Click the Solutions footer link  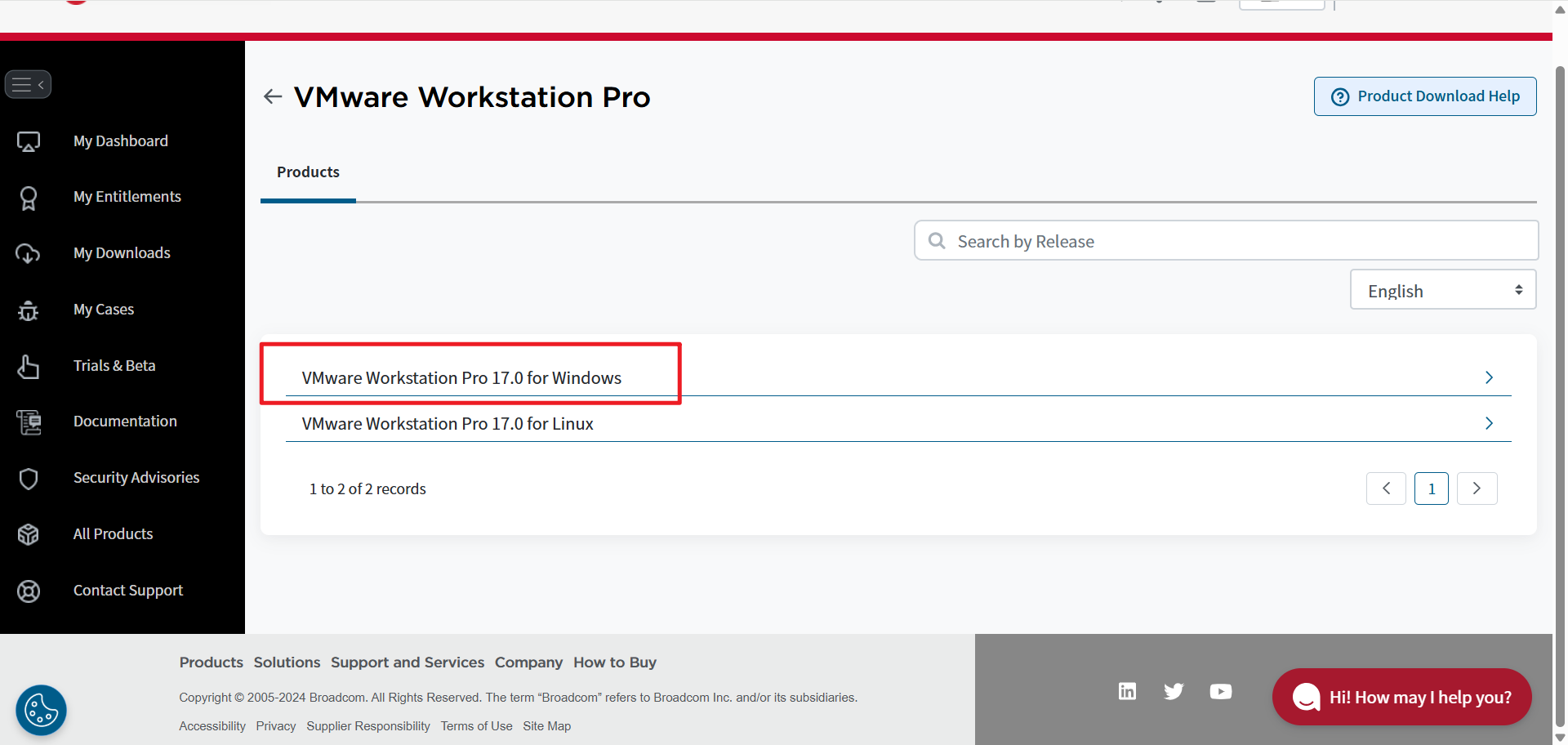pyautogui.click(x=287, y=662)
